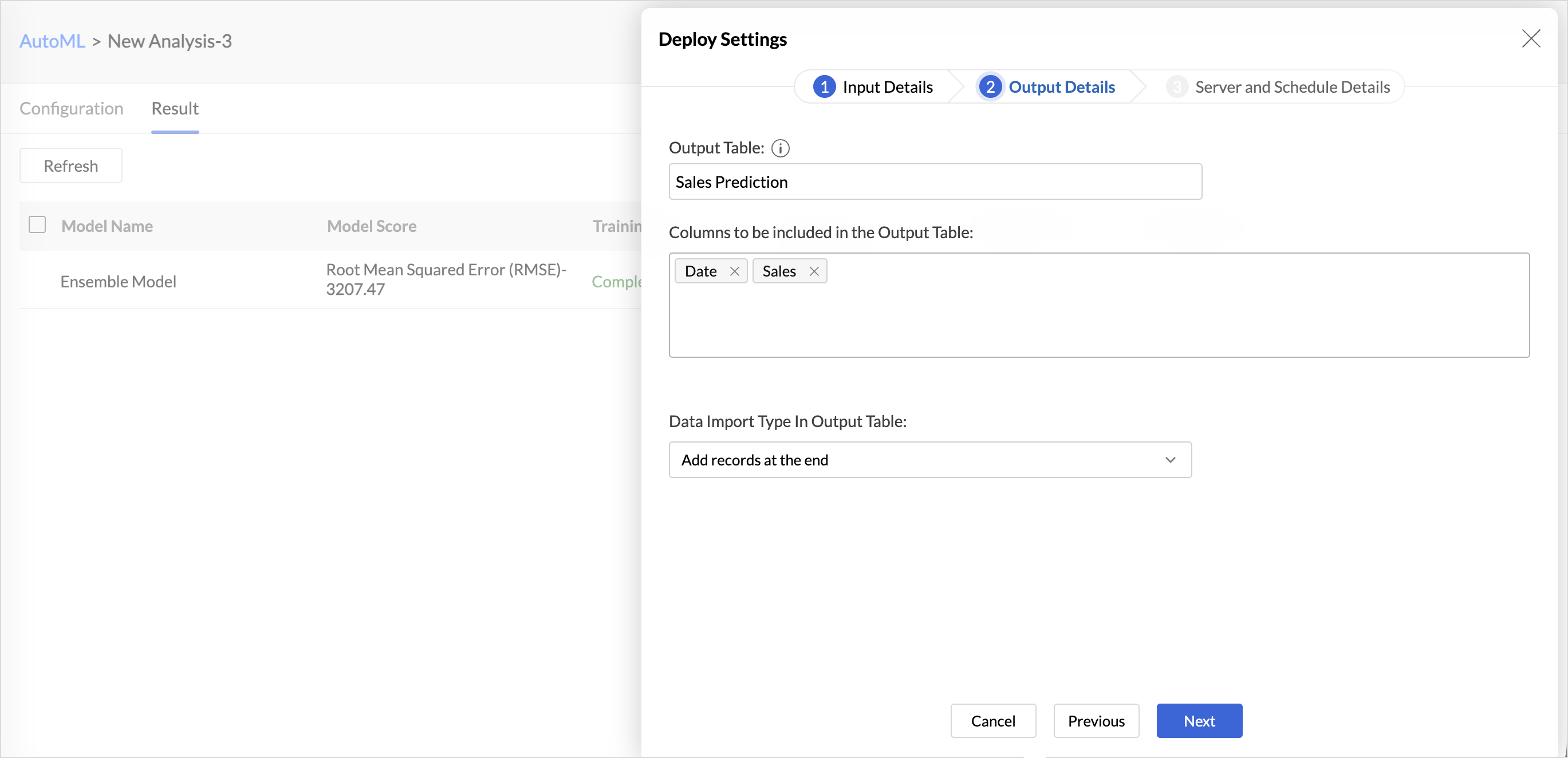Click step 1 circle icon
This screenshot has width=1568, height=758.
click(x=824, y=87)
